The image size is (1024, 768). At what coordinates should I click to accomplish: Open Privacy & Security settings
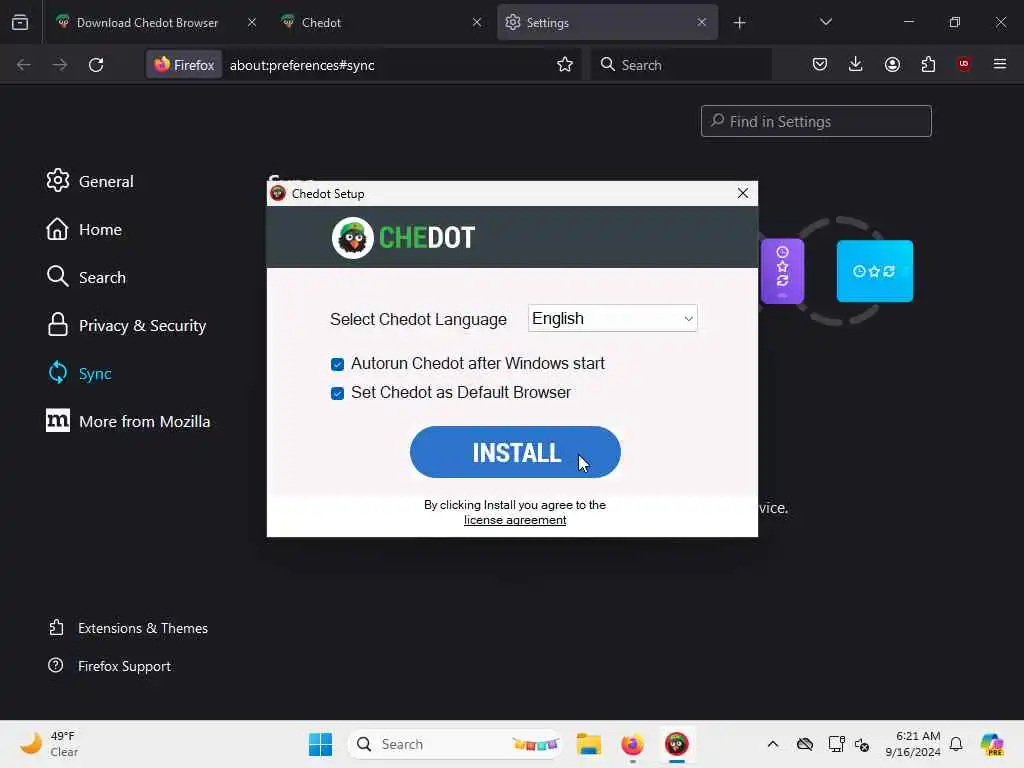point(127,325)
